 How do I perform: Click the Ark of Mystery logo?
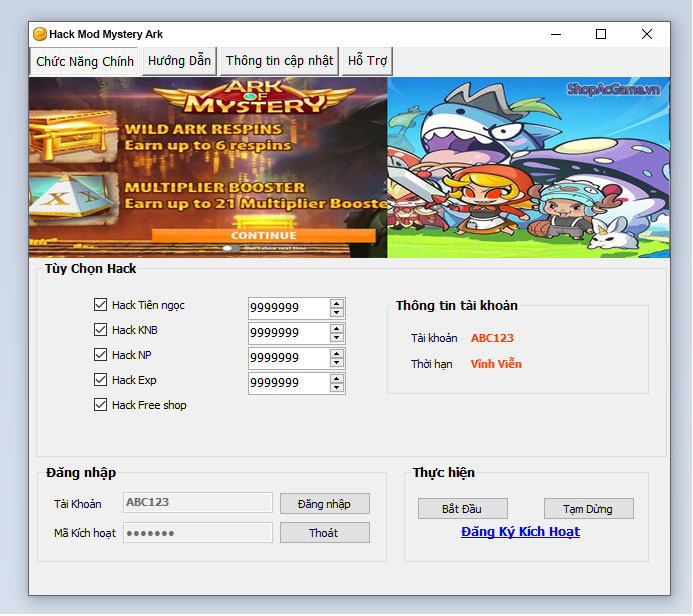tap(255, 96)
